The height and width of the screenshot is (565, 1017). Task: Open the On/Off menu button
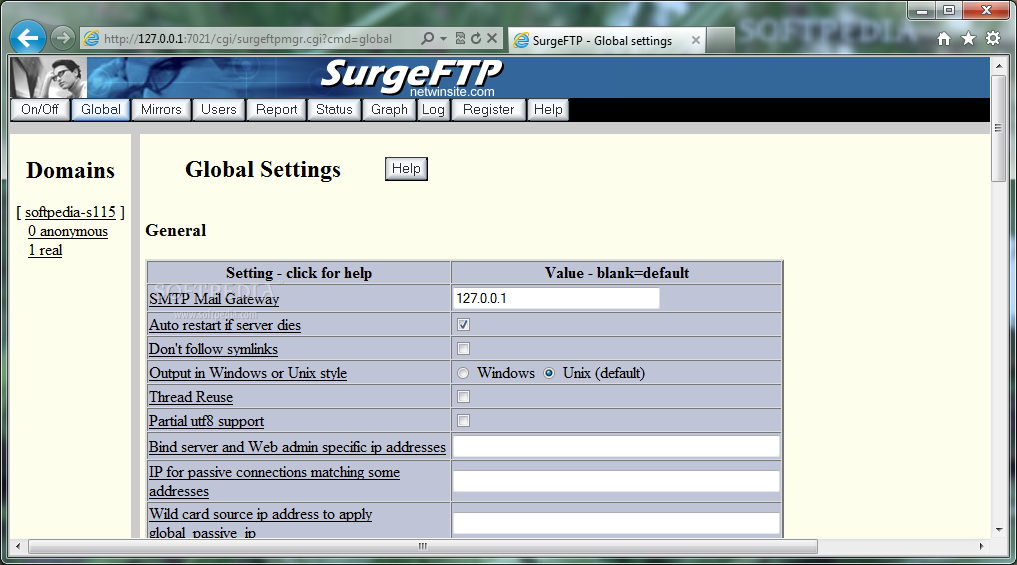[x=40, y=110]
